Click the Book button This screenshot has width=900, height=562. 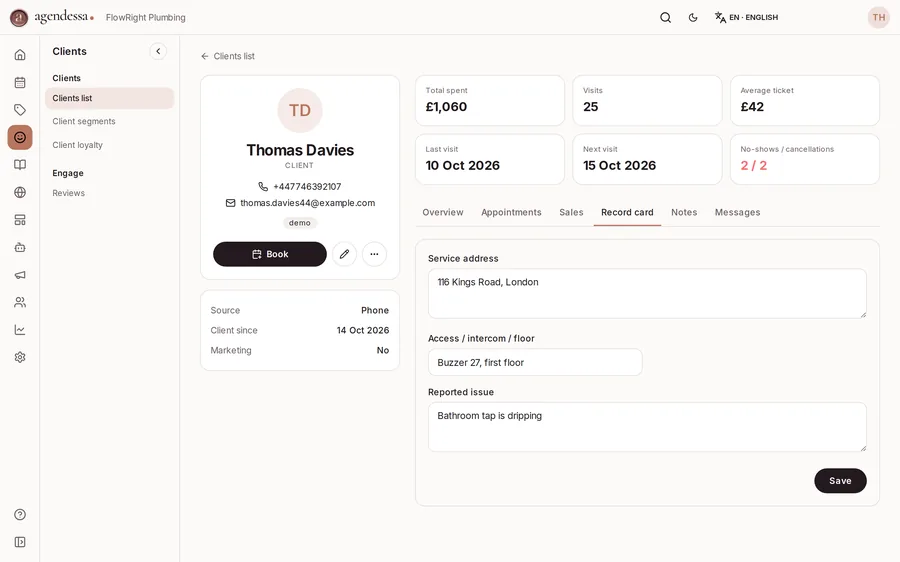click(270, 254)
